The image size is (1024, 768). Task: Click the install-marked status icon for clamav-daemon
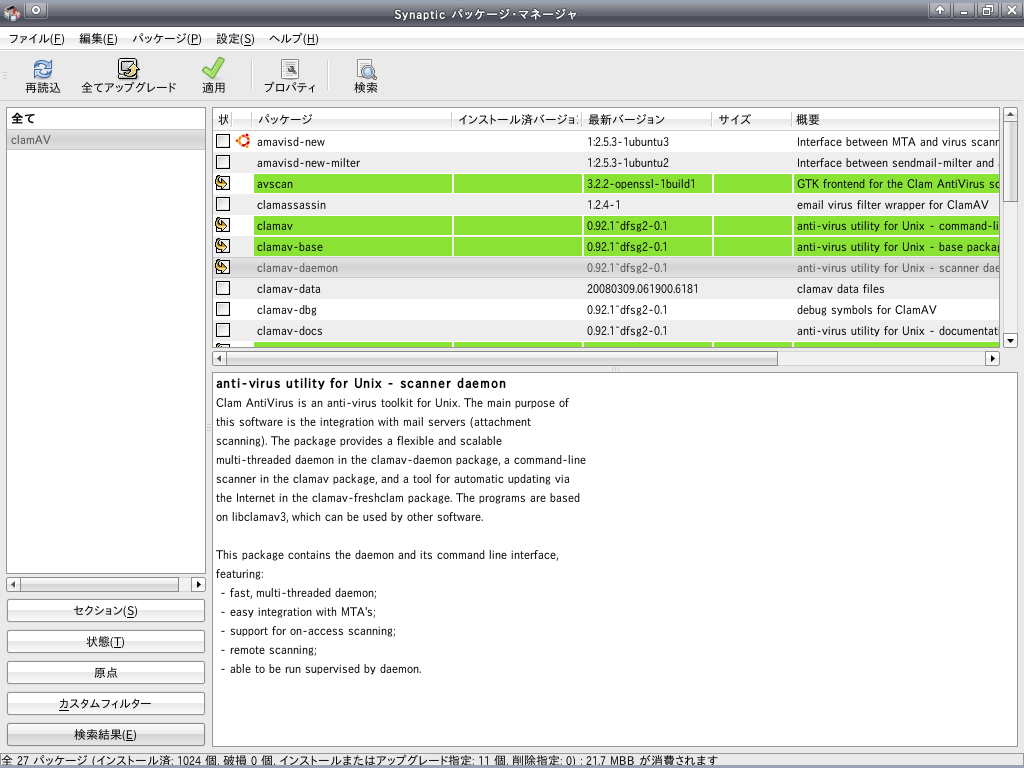click(223, 267)
